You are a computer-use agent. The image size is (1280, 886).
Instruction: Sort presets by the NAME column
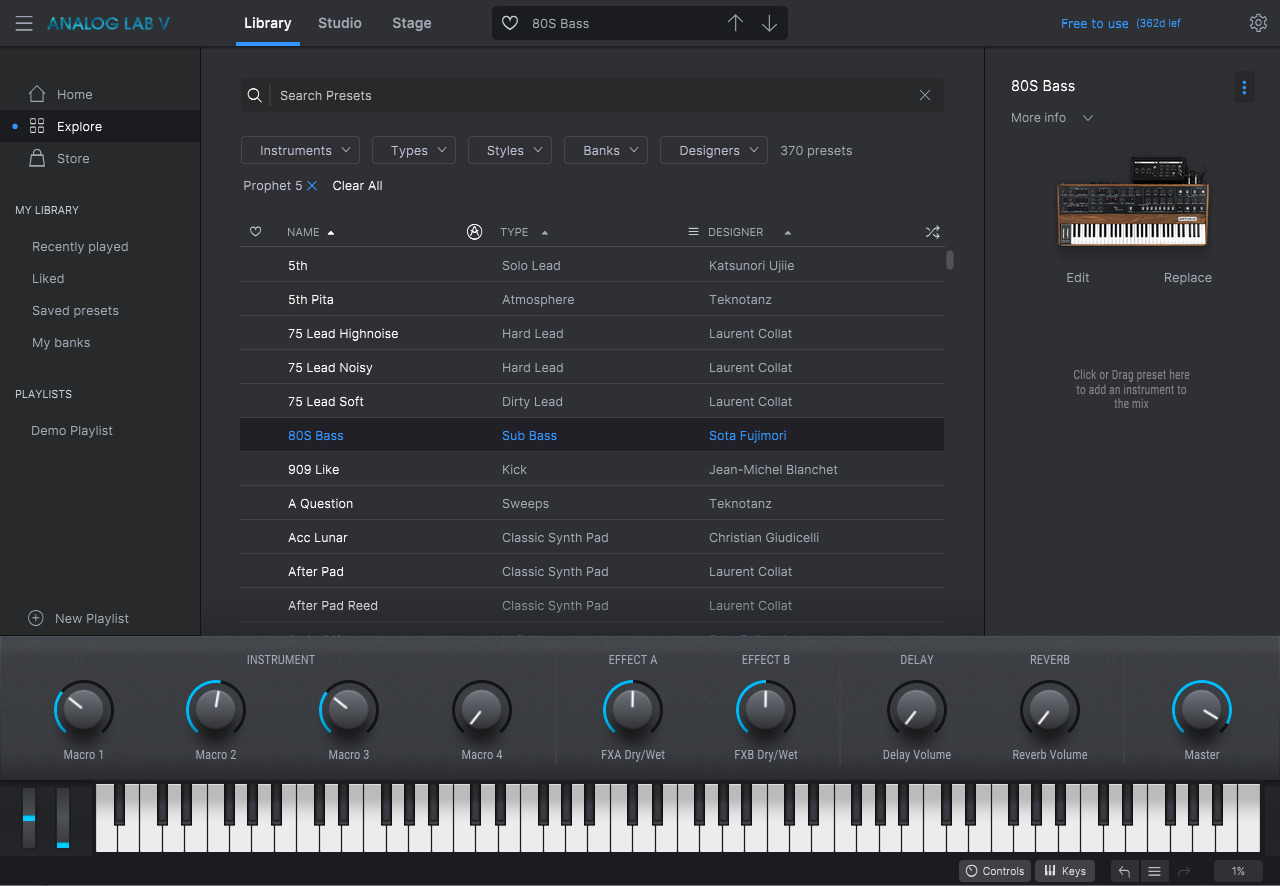310,232
